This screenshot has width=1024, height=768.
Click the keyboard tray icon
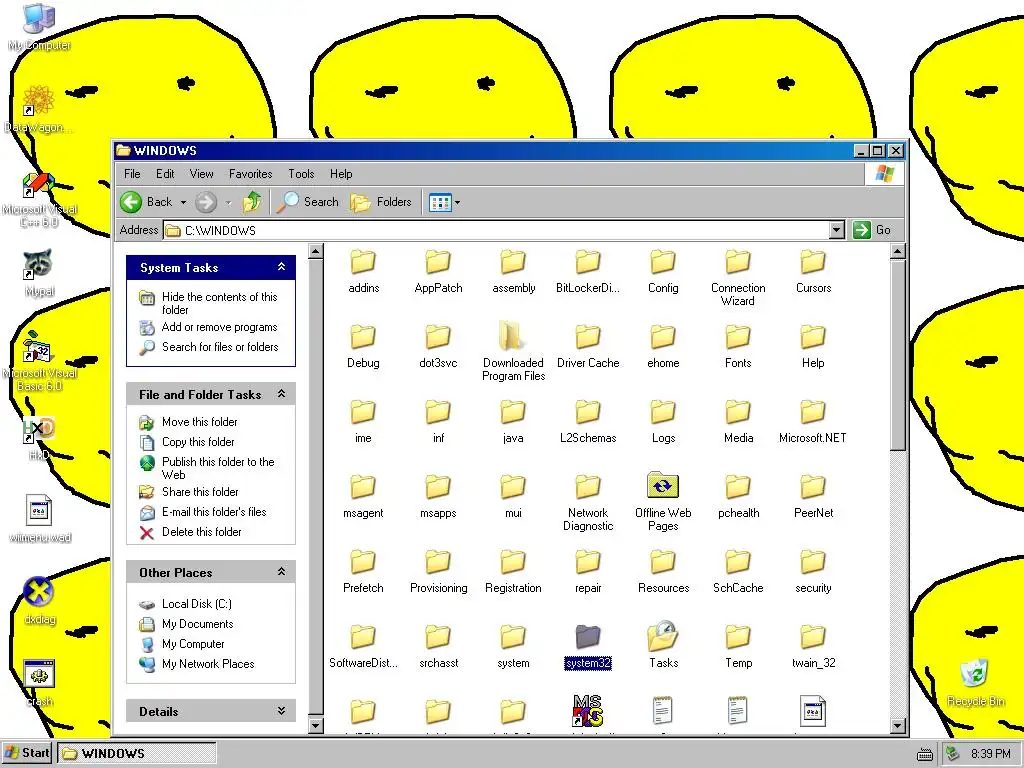(925, 754)
